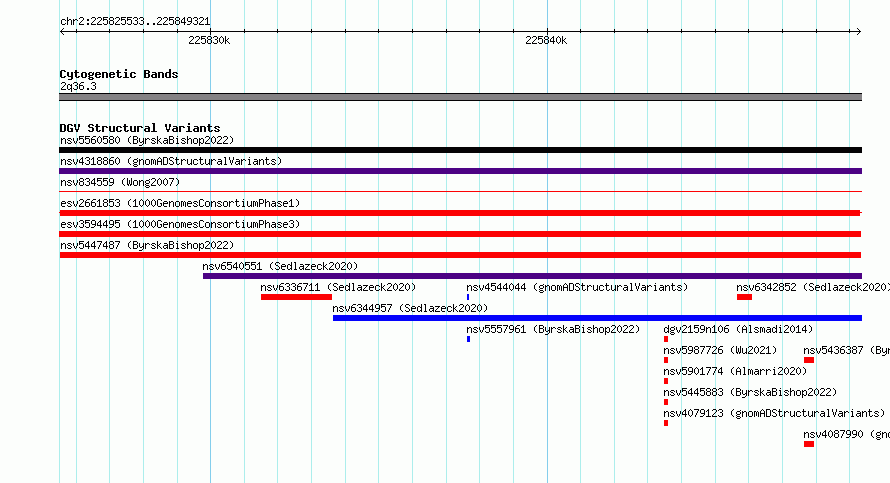Click the gray 2q36.3 cytogenetic band bar
The image size is (890, 483).
point(460,97)
